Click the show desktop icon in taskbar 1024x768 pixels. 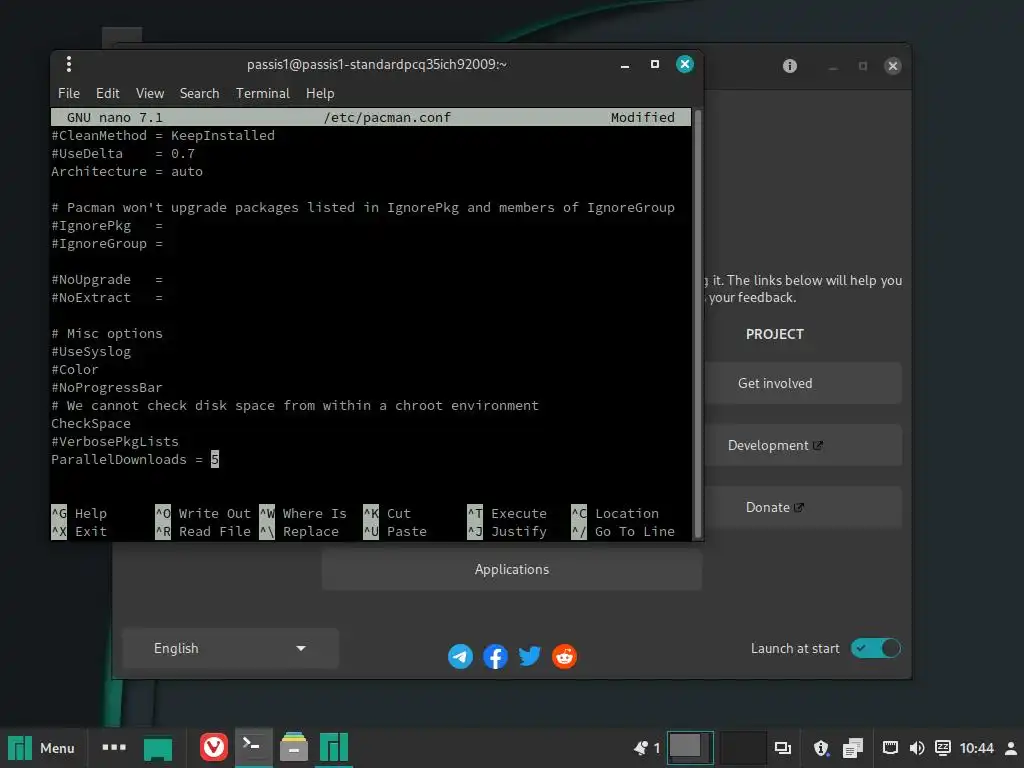(x=158, y=748)
